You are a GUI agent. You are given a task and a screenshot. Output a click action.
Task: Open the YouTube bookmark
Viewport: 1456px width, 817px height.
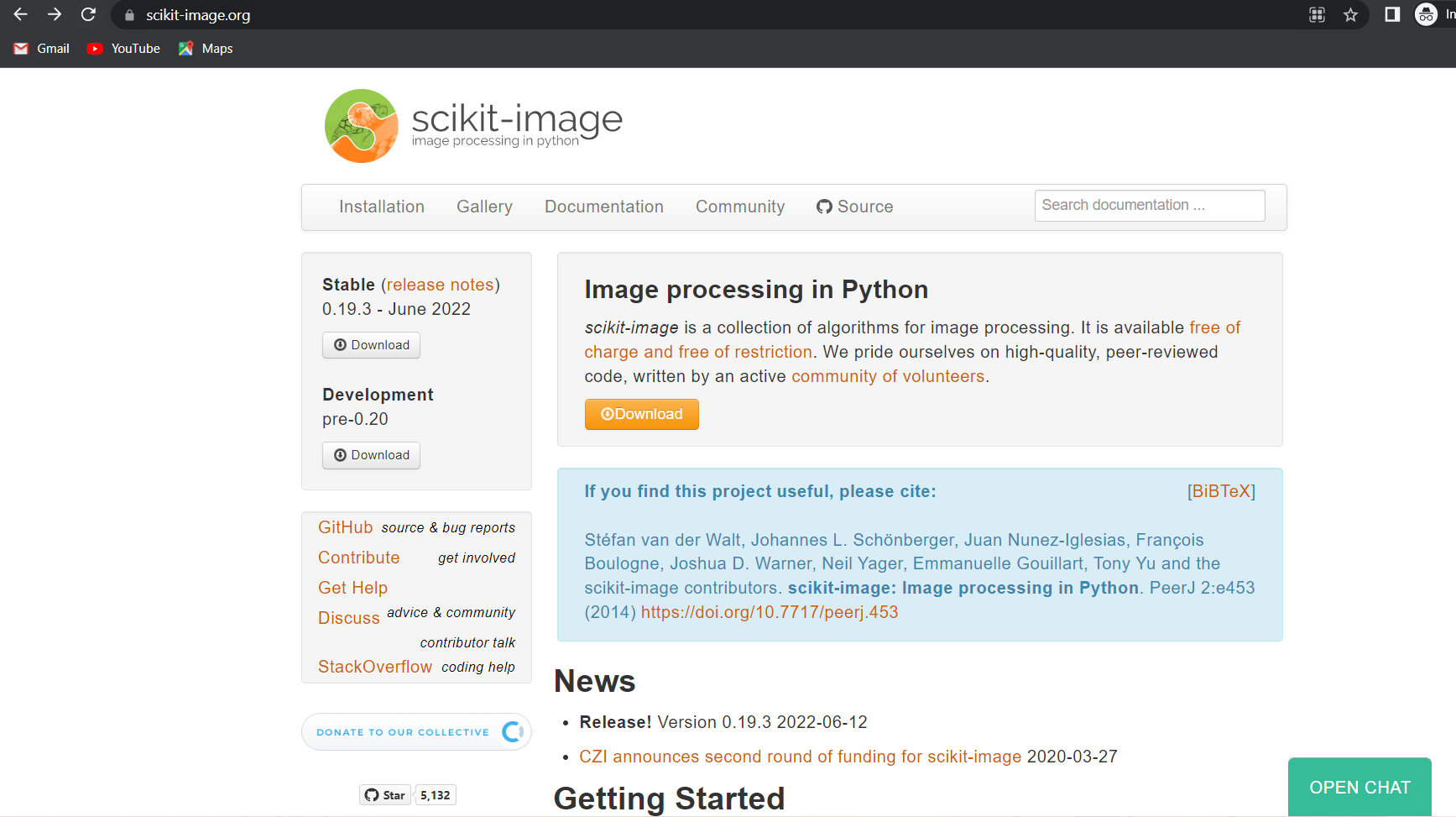click(x=123, y=49)
